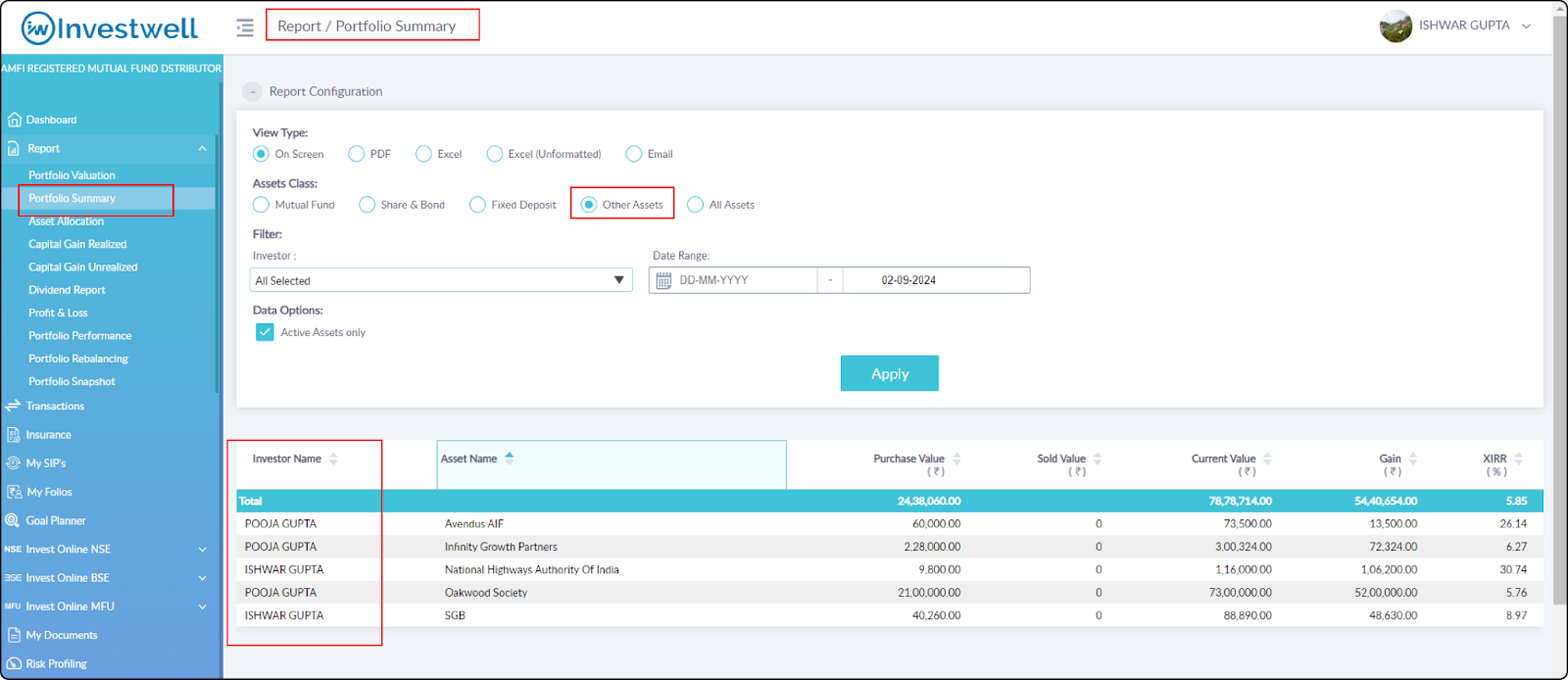Click the Risk Profiling icon
Screen dimensions: 1568x680
(14, 663)
